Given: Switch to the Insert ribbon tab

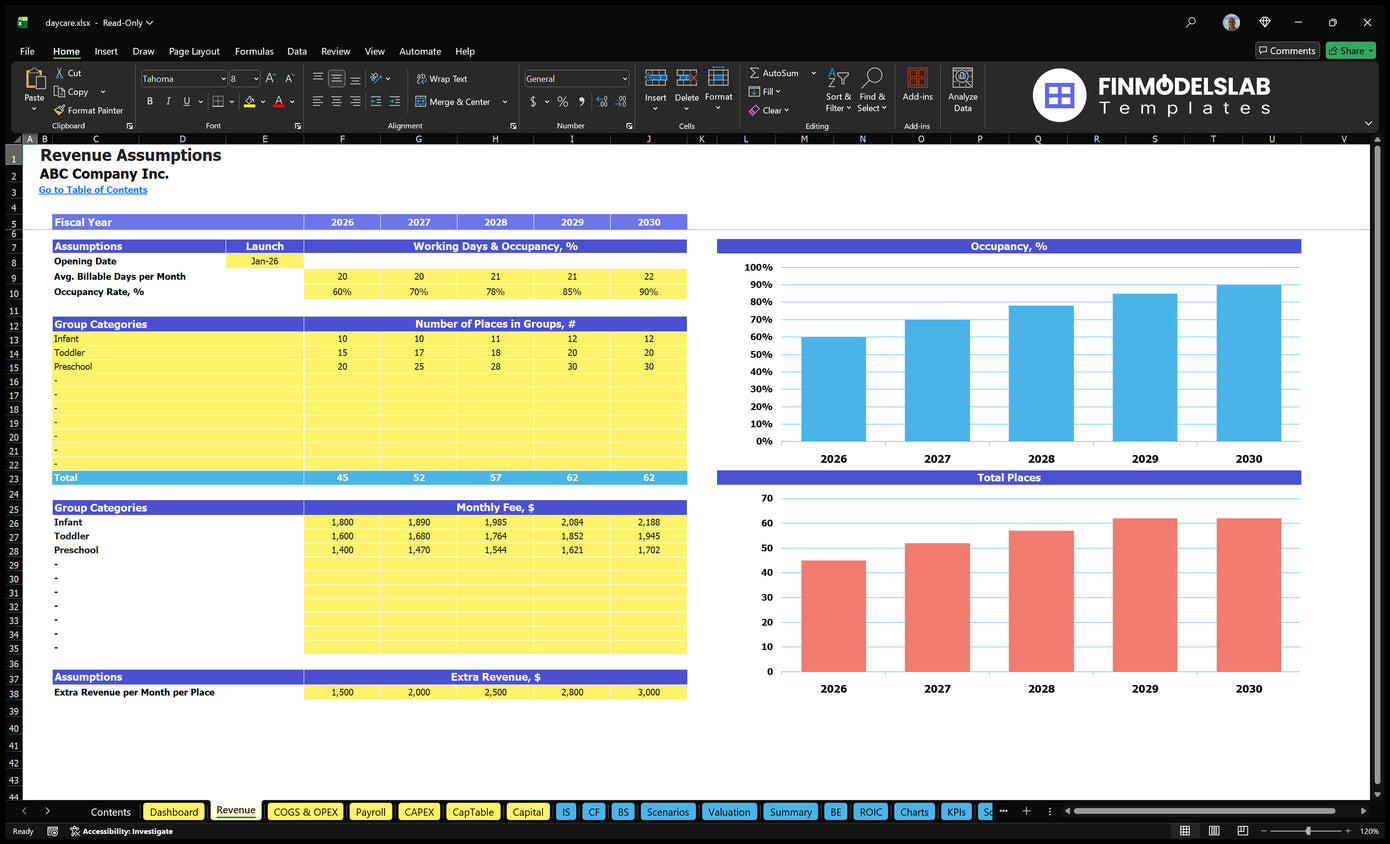Looking at the screenshot, I should [106, 51].
